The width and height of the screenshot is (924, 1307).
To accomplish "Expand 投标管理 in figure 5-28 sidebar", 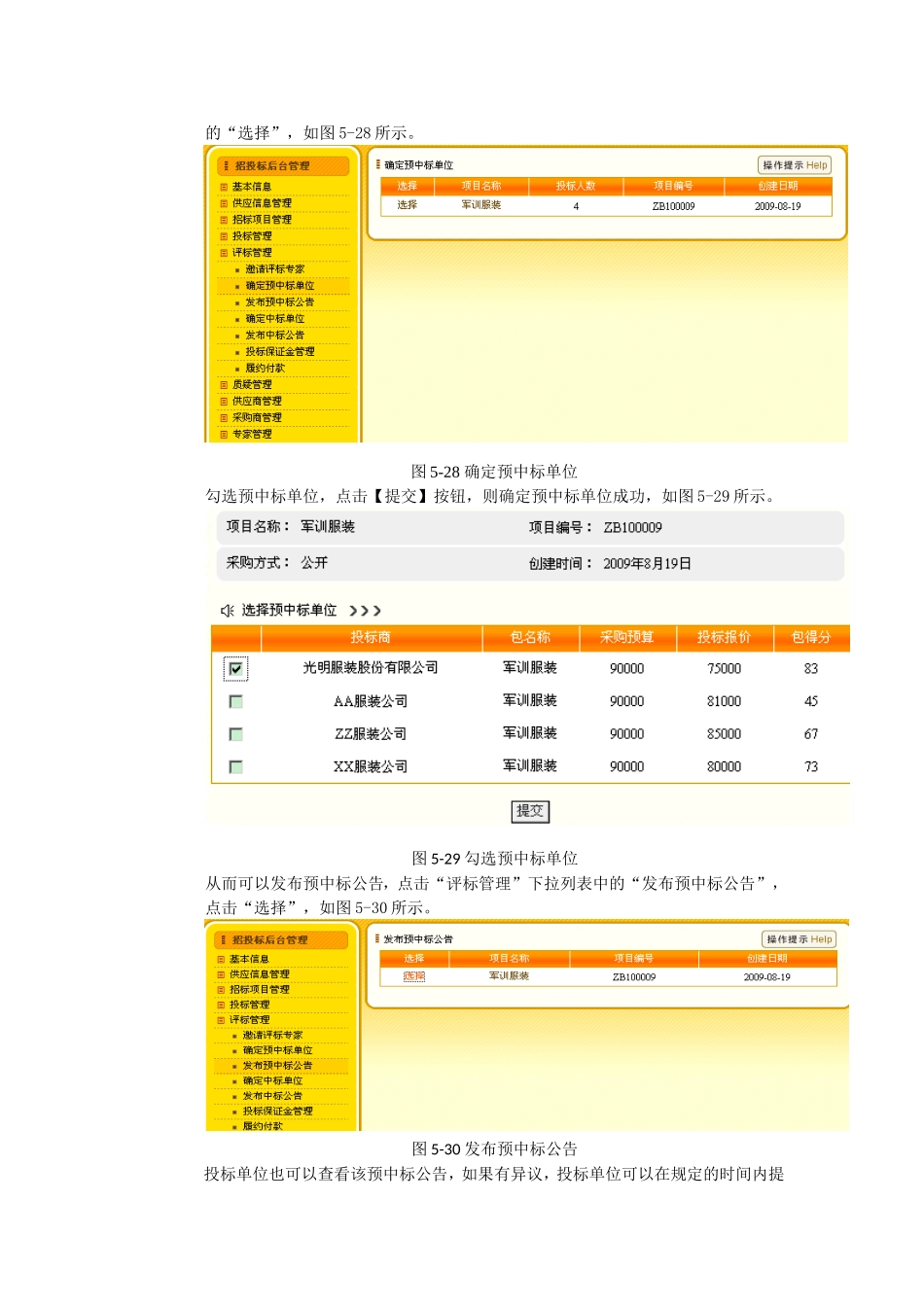I will pyautogui.click(x=252, y=236).
